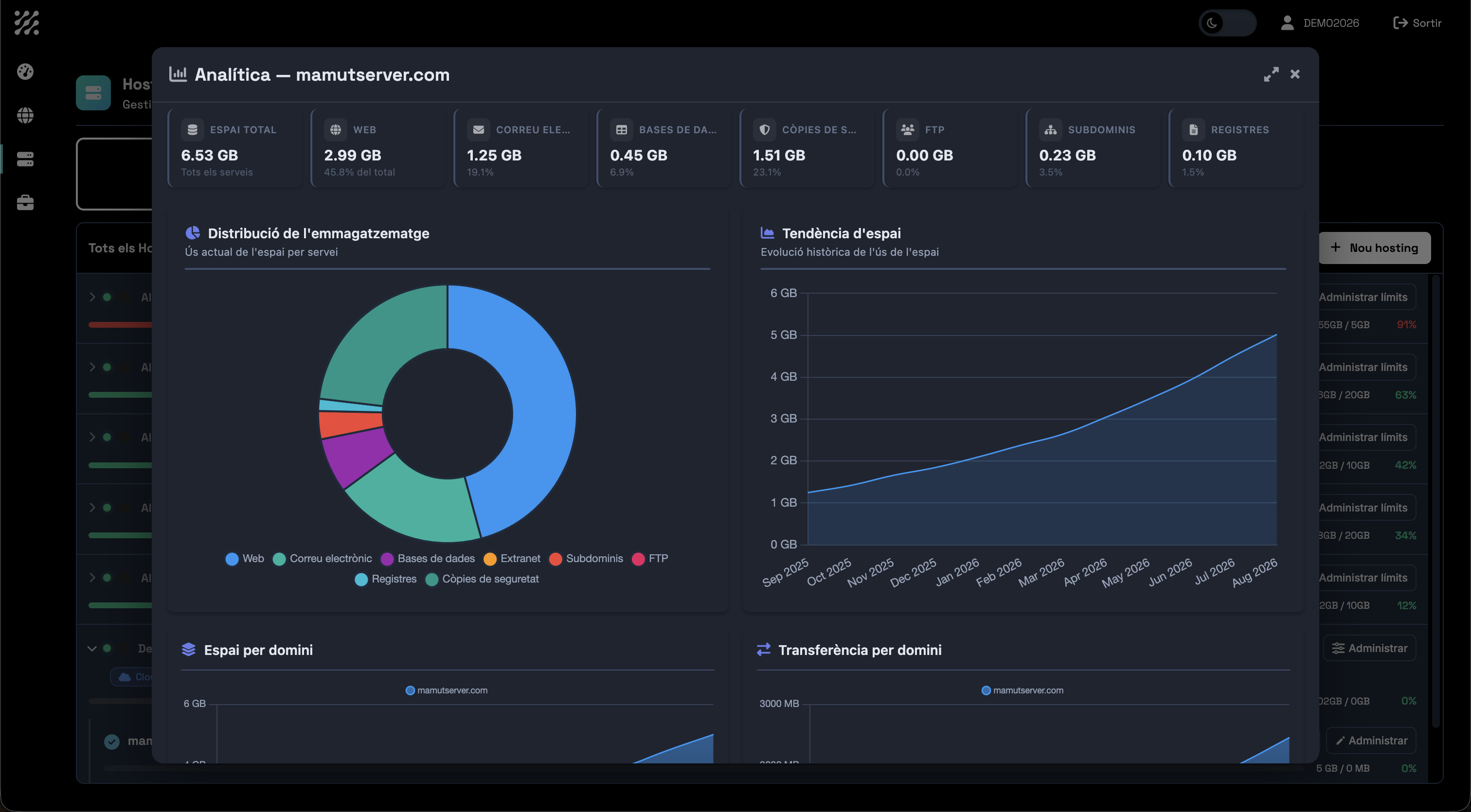1471x812 pixels.
Task: Click the Espai Total database icon
Action: pyautogui.click(x=193, y=129)
